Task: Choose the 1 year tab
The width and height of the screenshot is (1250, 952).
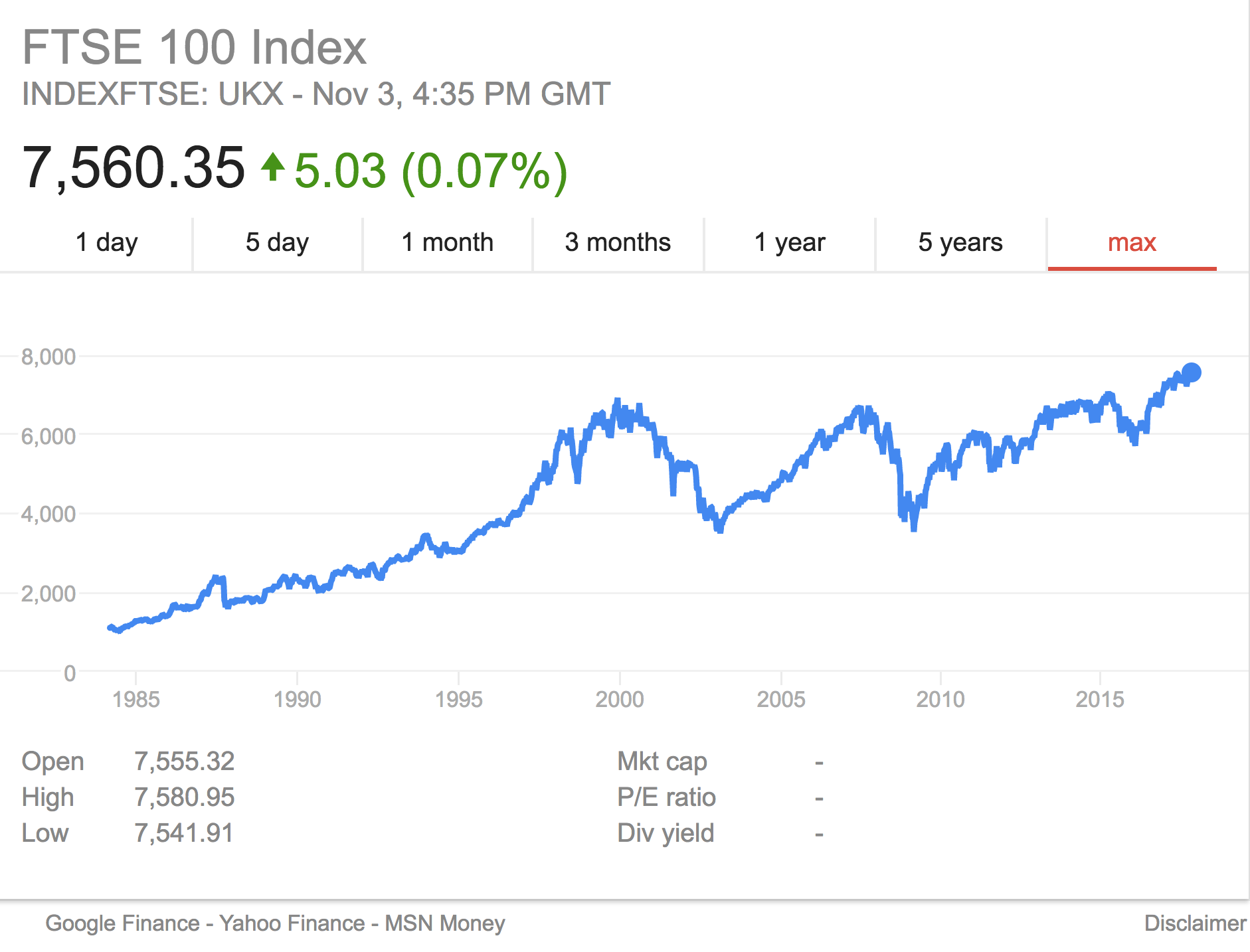Action: tap(789, 243)
